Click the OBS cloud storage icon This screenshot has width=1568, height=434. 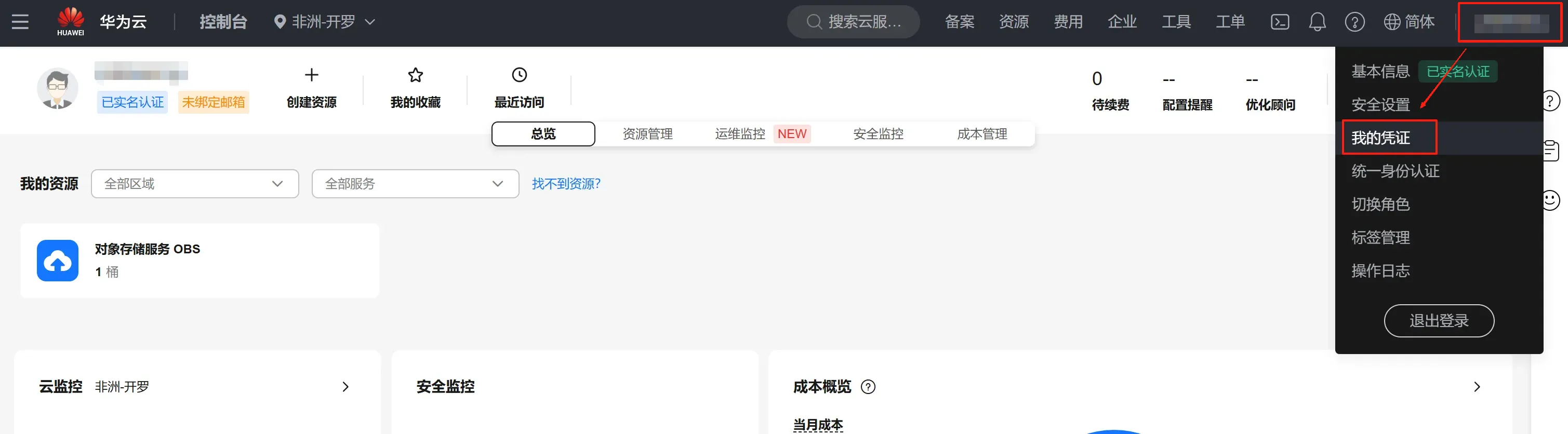(x=58, y=261)
